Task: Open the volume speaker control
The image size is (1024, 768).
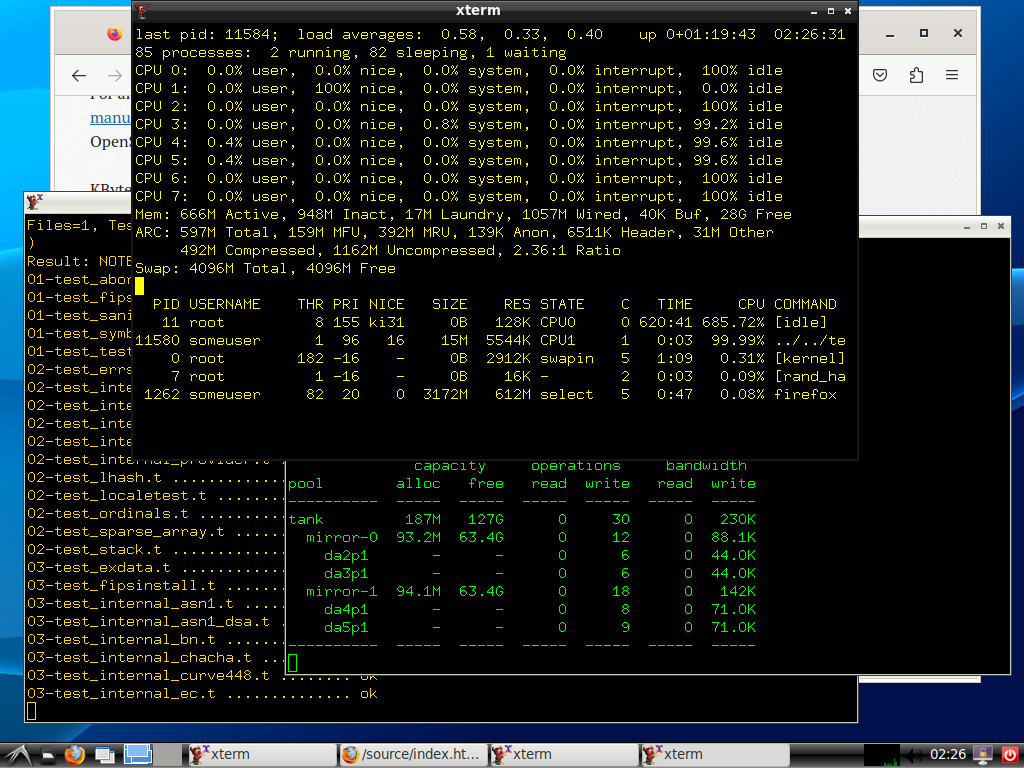Action: pos(913,754)
